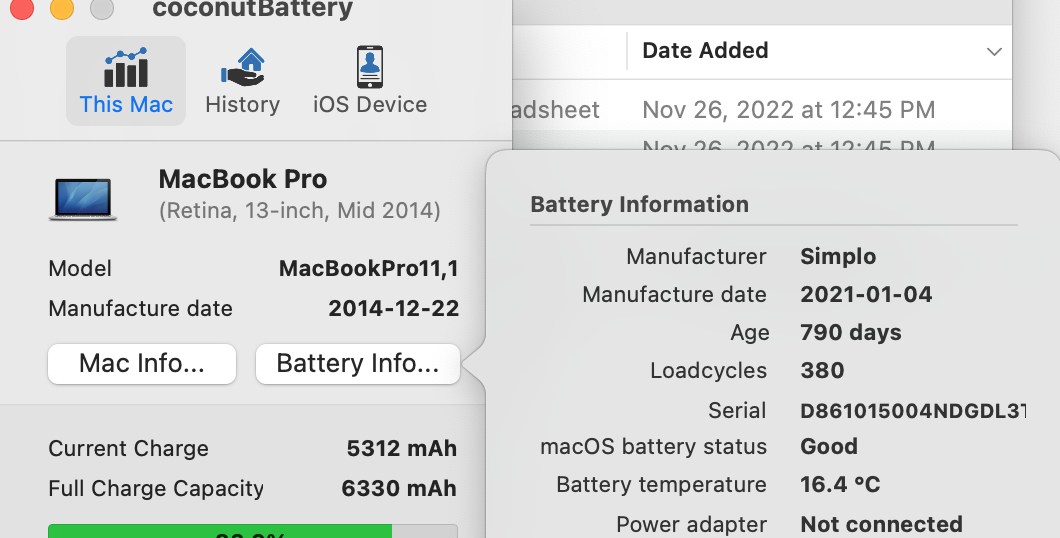Click the 5312 mAh current charge value
This screenshot has width=1060, height=538.
coord(402,449)
